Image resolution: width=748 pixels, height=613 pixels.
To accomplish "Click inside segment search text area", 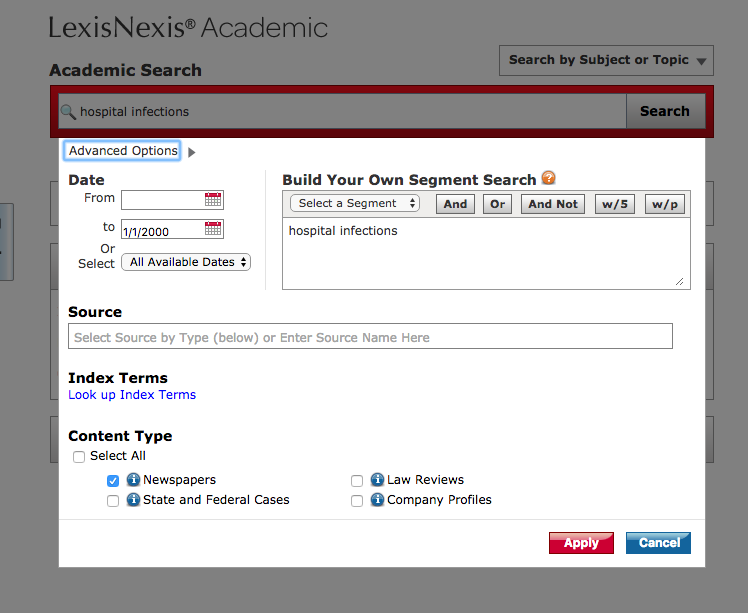I will pos(486,254).
